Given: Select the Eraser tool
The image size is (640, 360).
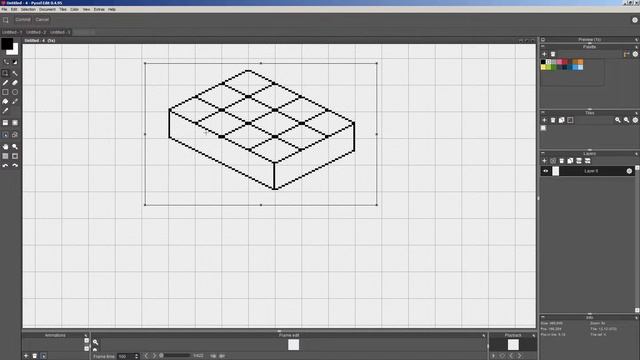Looking at the screenshot, I should point(15,83).
